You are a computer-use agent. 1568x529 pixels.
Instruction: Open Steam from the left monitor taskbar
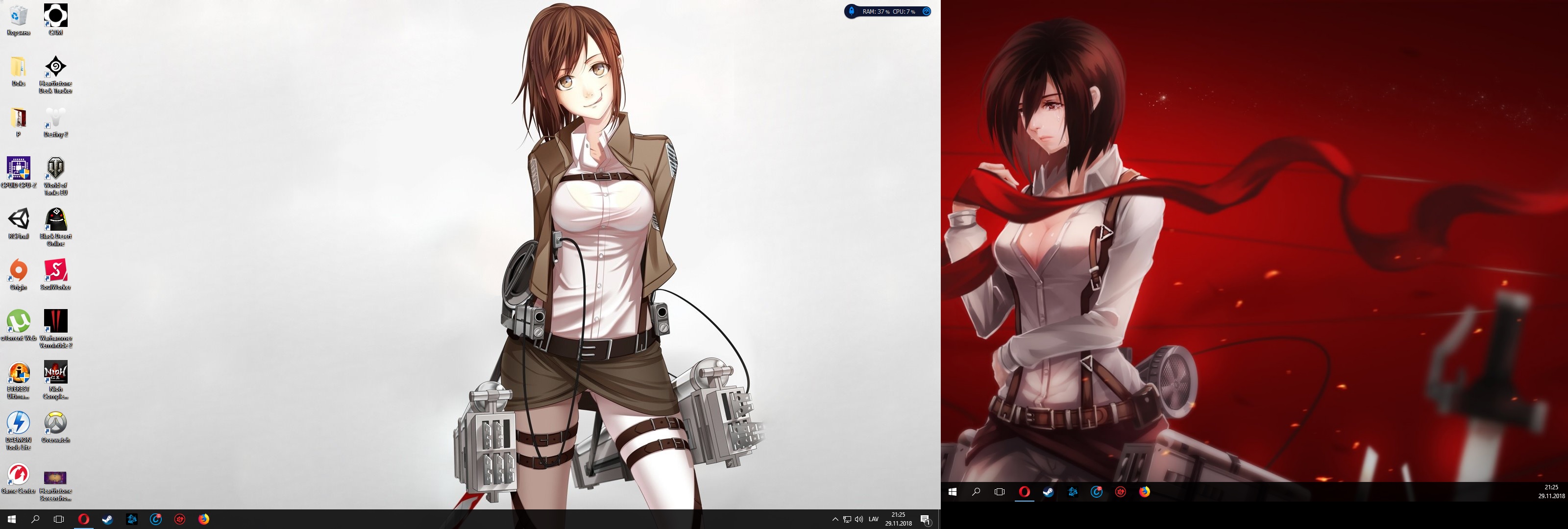(x=107, y=519)
